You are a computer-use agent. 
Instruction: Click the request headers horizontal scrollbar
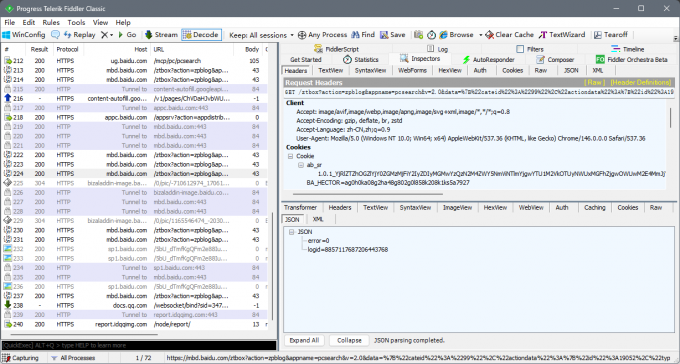[x=369, y=194]
